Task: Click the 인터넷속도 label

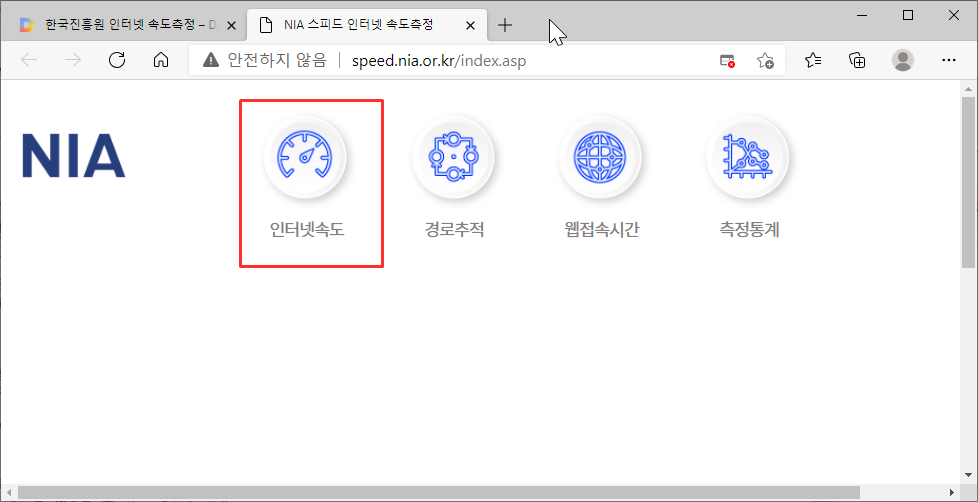Action: click(307, 230)
